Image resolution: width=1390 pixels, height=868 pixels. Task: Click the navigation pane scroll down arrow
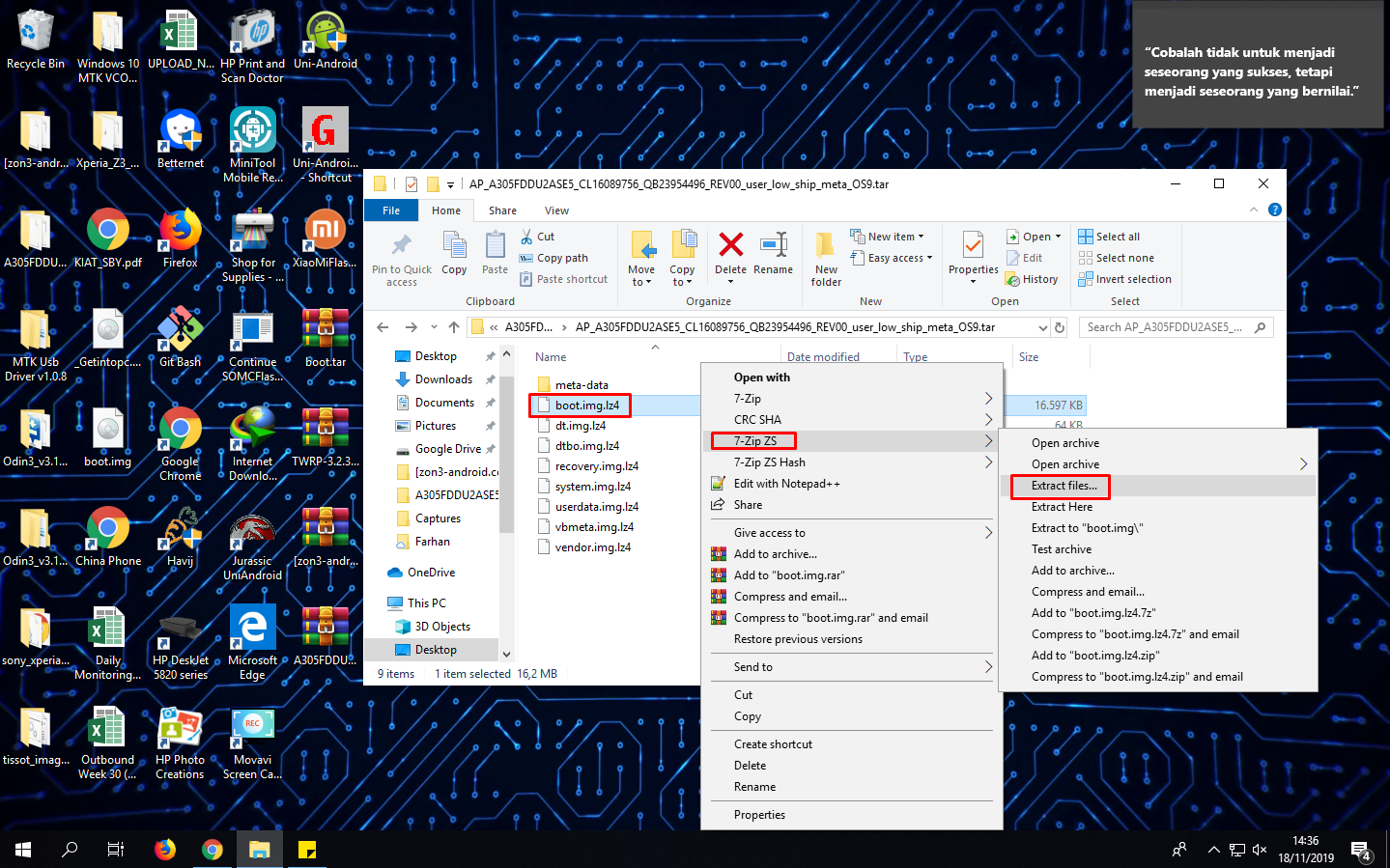(x=507, y=654)
